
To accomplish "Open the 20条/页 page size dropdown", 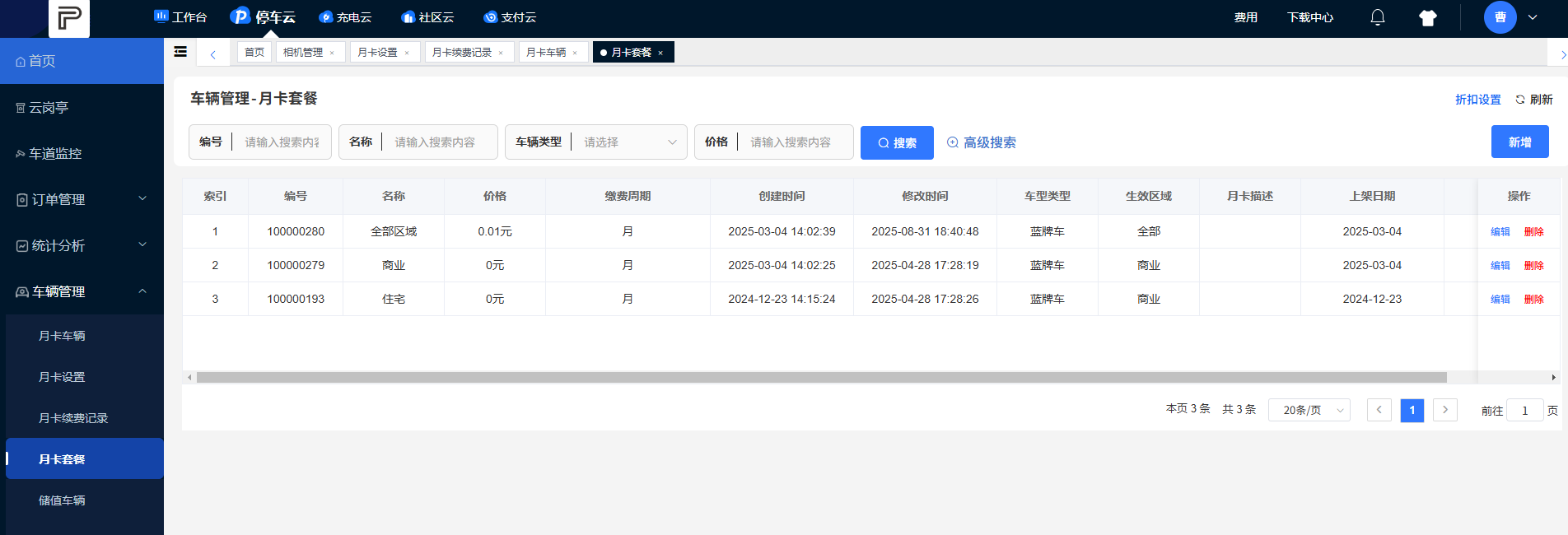I will click(1309, 410).
